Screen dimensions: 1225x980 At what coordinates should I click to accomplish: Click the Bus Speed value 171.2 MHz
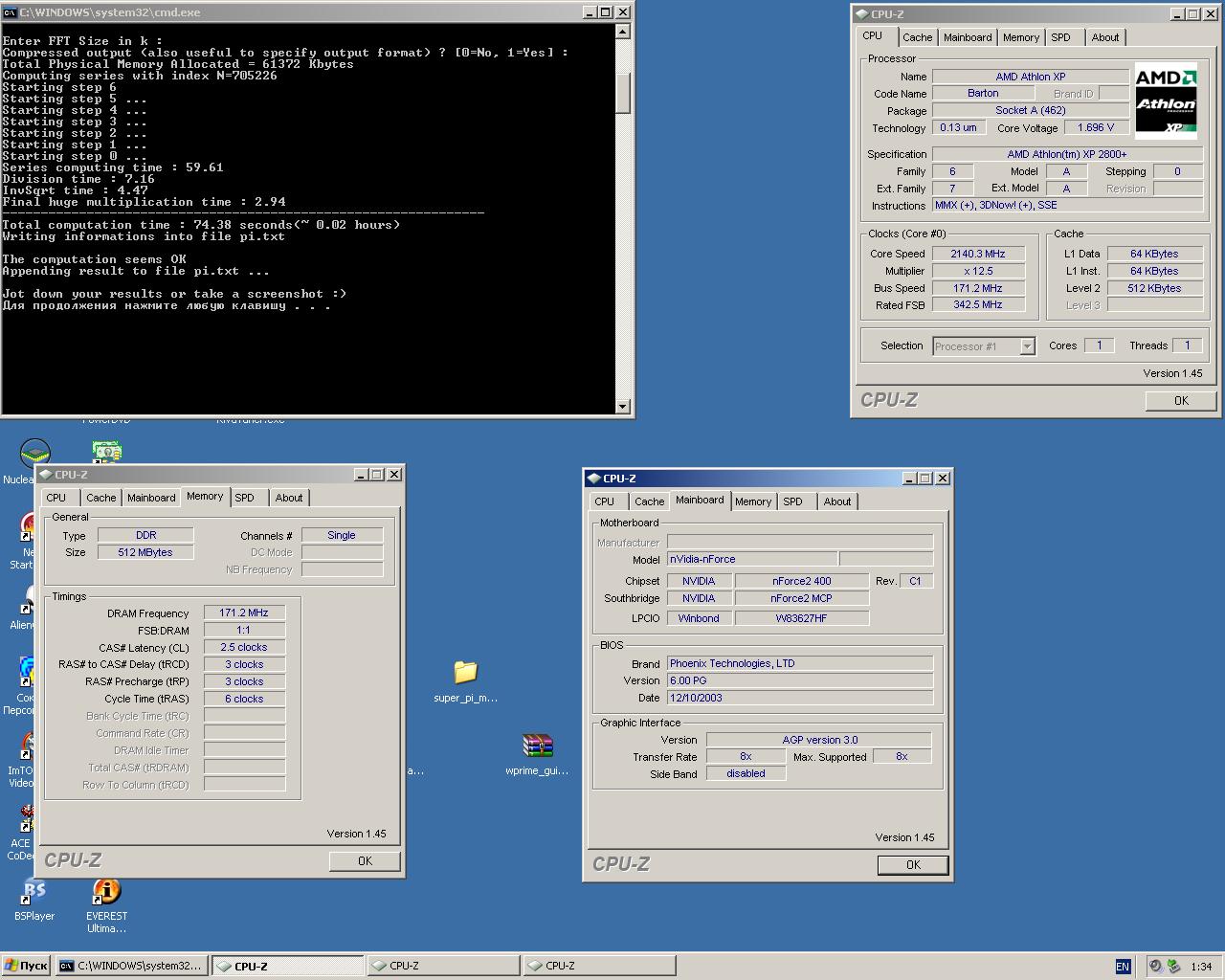(x=978, y=288)
